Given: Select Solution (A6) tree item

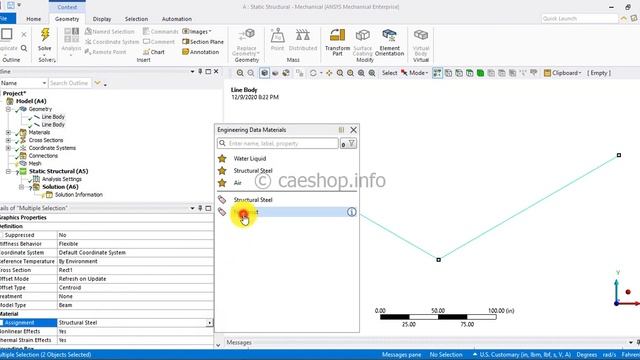Looking at the screenshot, I should [60, 187].
